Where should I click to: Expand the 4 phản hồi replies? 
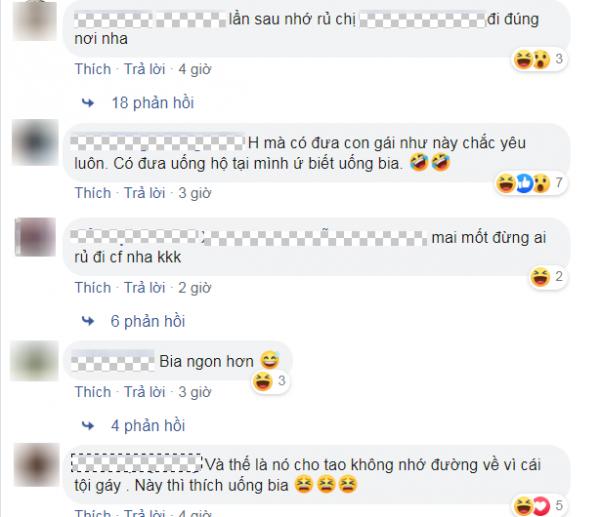148,426
